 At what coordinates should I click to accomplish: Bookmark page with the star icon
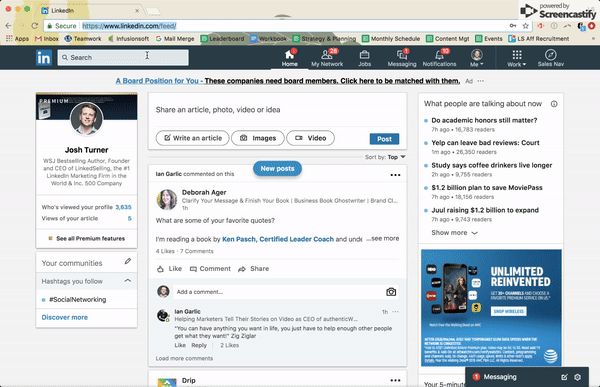tap(525, 26)
